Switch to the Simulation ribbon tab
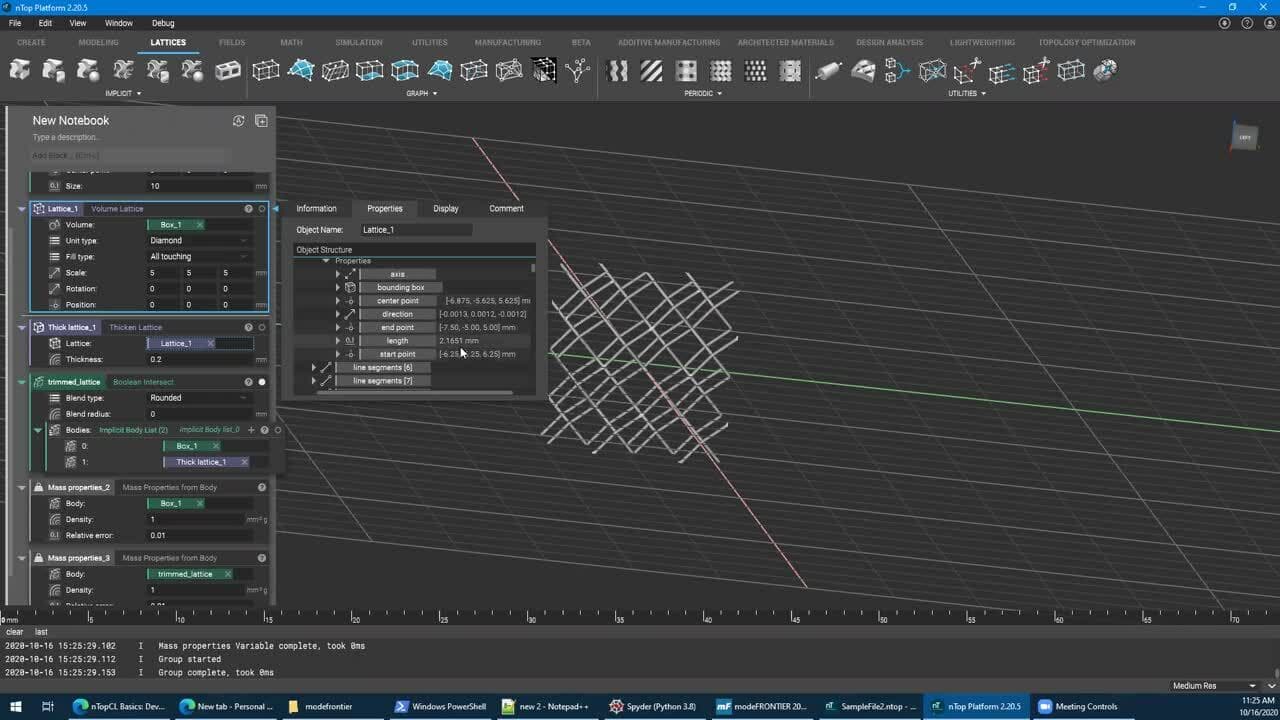Viewport: 1280px width, 720px height. (359, 43)
